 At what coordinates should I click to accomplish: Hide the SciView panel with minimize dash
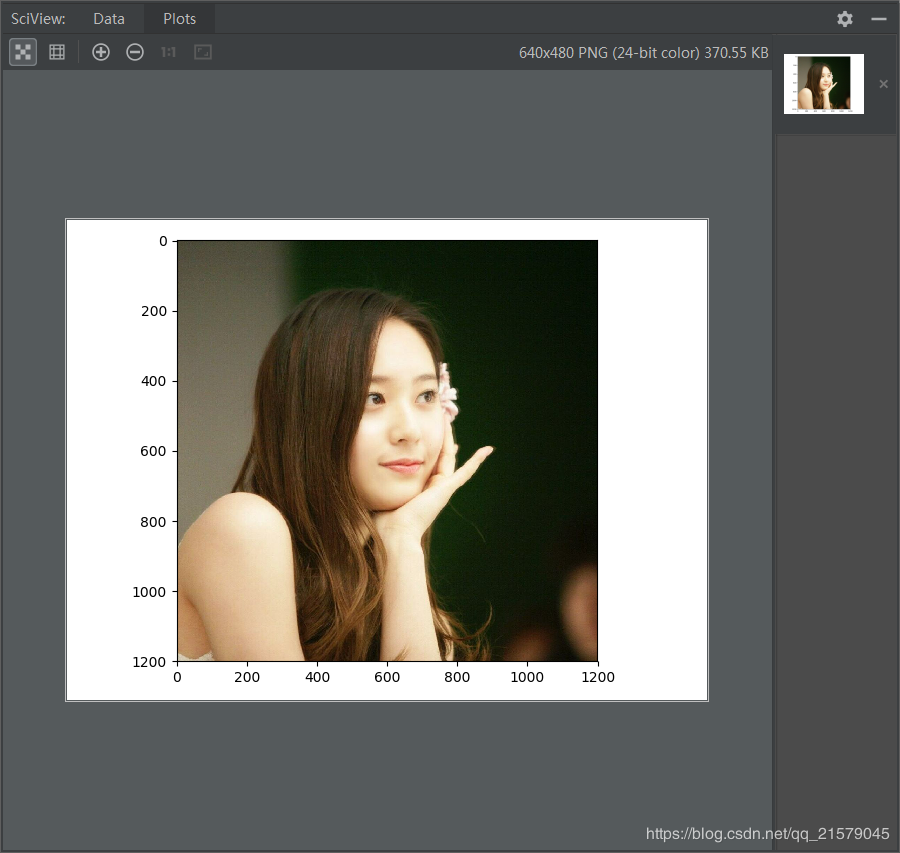tap(879, 19)
